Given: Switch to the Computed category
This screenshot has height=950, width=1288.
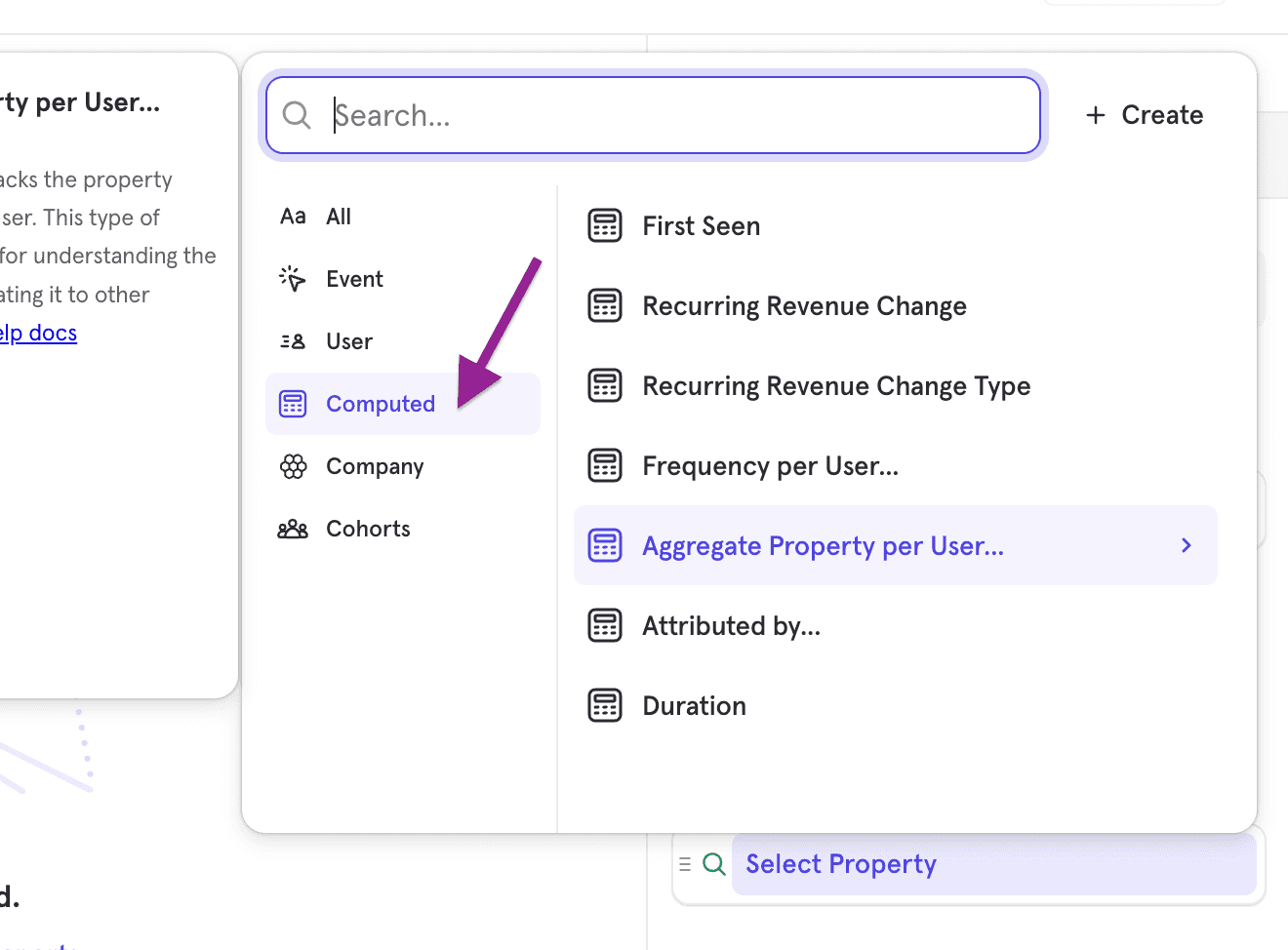Looking at the screenshot, I should pyautogui.click(x=380, y=404).
